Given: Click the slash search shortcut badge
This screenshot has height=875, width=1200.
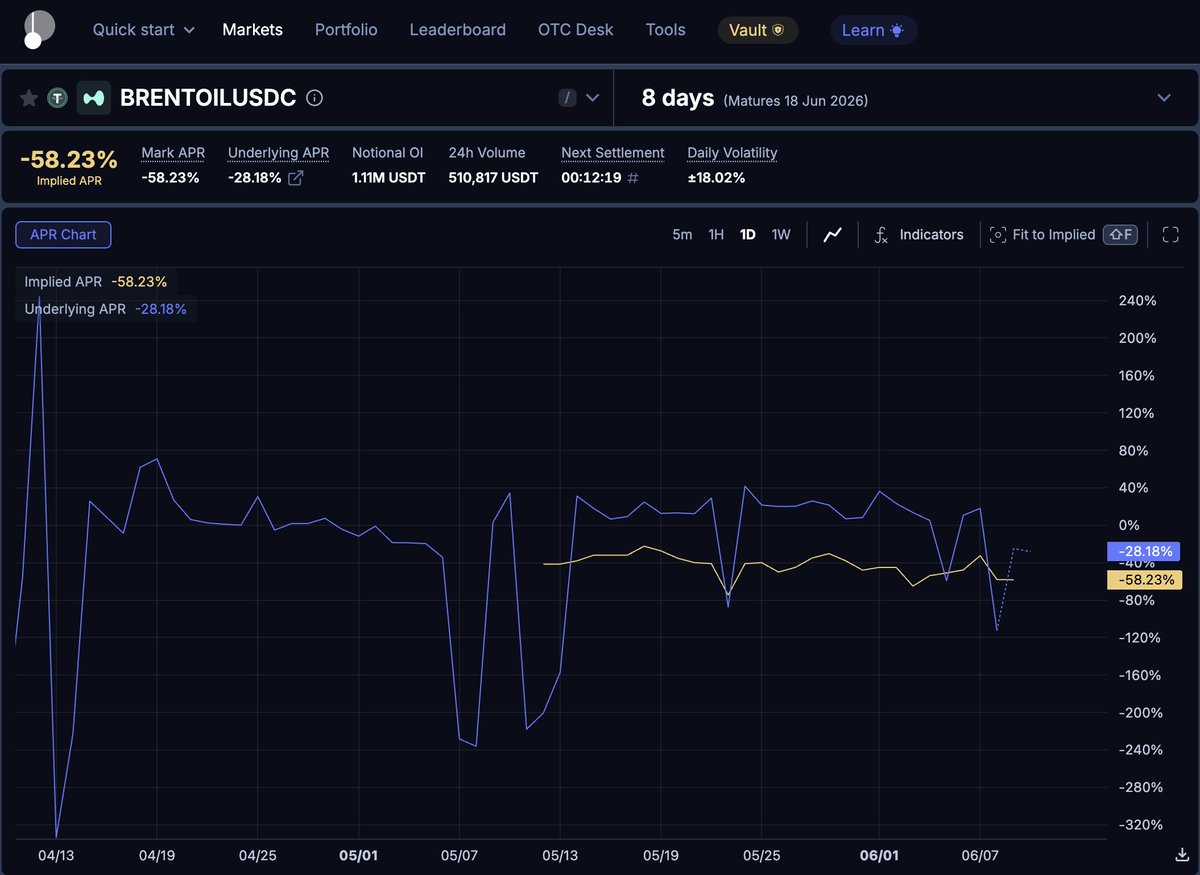Looking at the screenshot, I should click(x=568, y=98).
